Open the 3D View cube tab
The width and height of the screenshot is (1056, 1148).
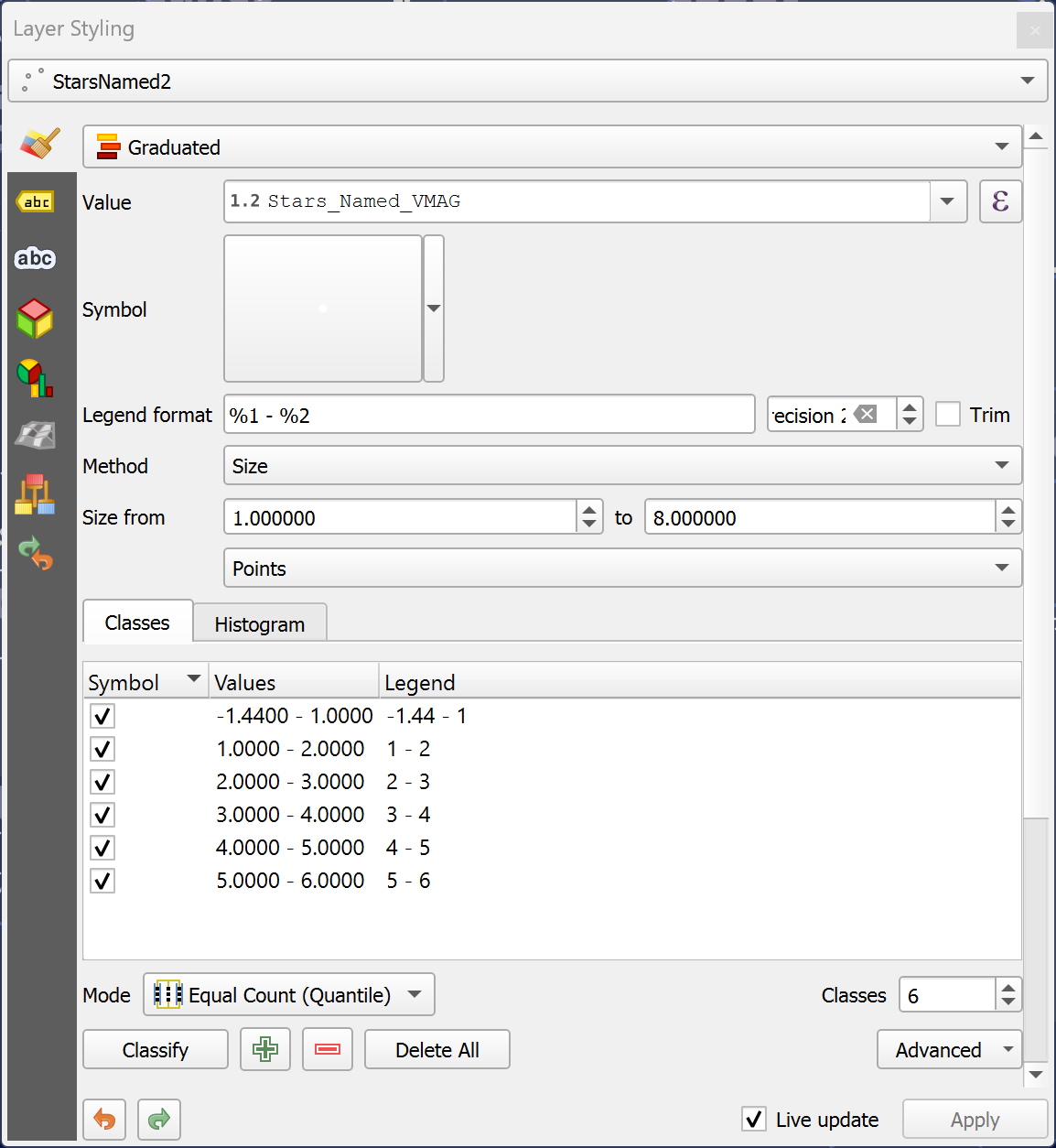(35, 319)
